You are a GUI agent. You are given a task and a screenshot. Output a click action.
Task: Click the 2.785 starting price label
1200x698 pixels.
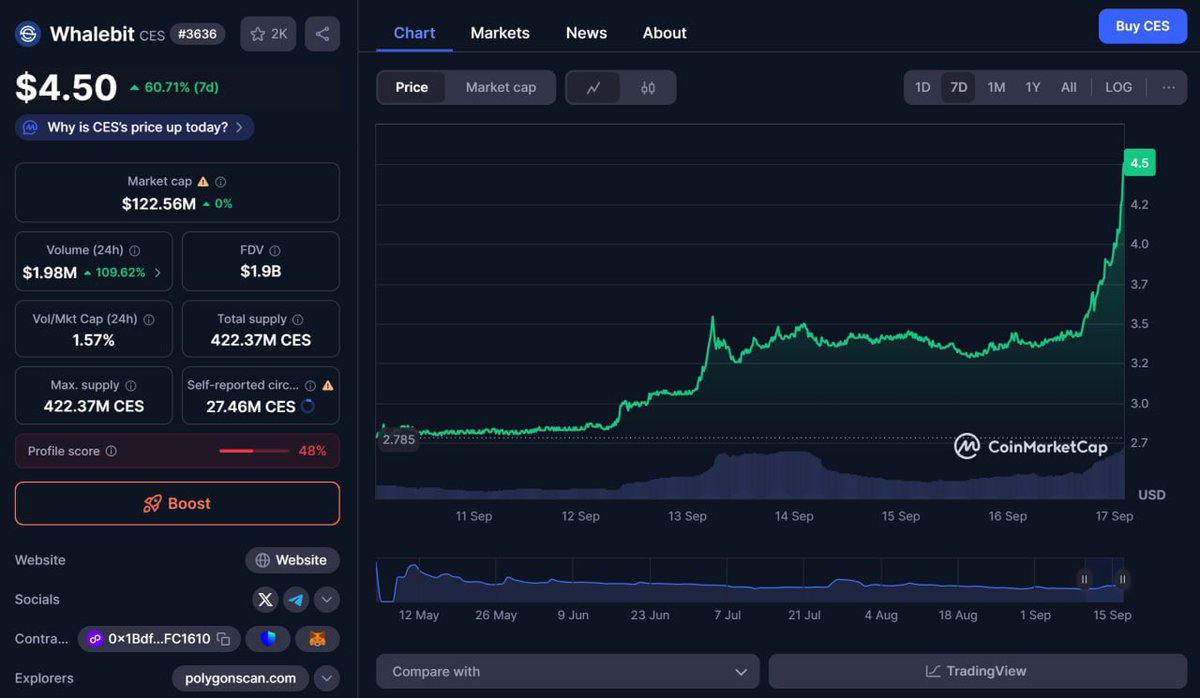coord(398,440)
